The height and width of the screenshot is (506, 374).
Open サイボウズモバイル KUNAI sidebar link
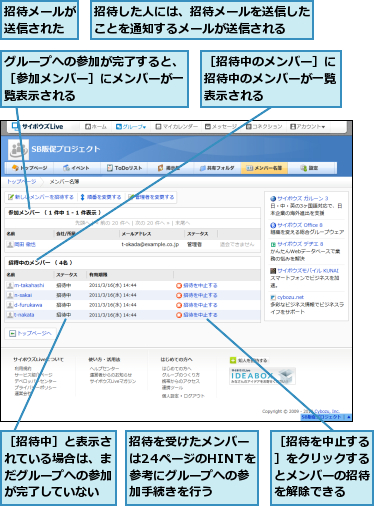308,271
